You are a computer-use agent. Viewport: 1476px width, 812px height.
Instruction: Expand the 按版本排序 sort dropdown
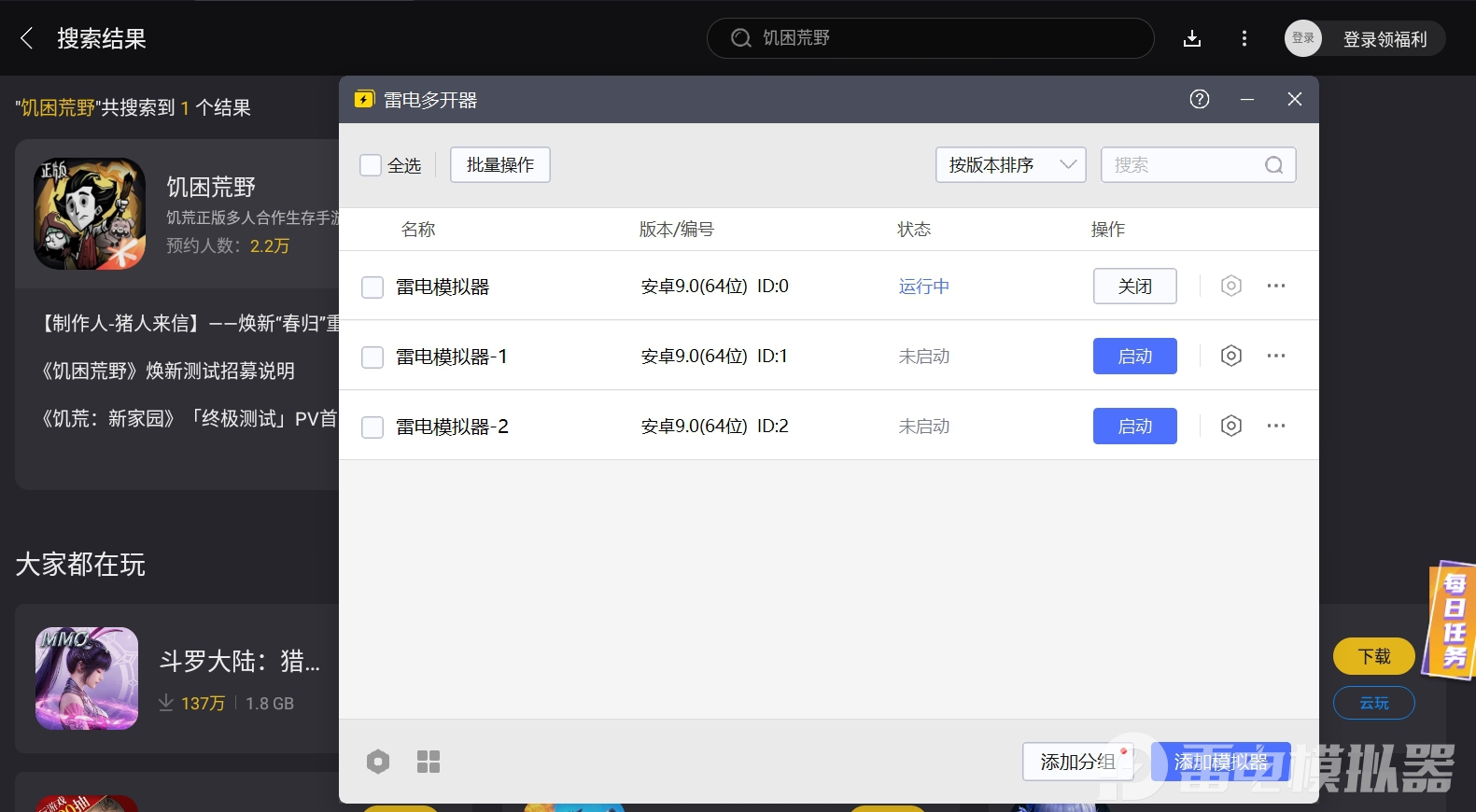pos(1010,165)
